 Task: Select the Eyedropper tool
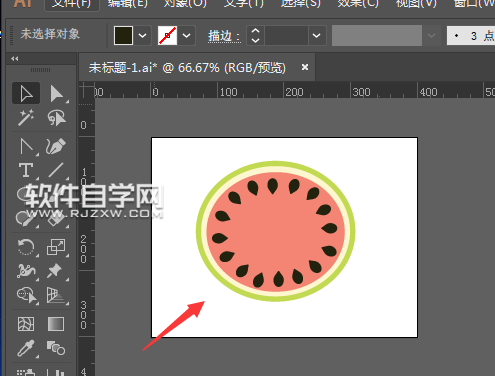point(26,348)
